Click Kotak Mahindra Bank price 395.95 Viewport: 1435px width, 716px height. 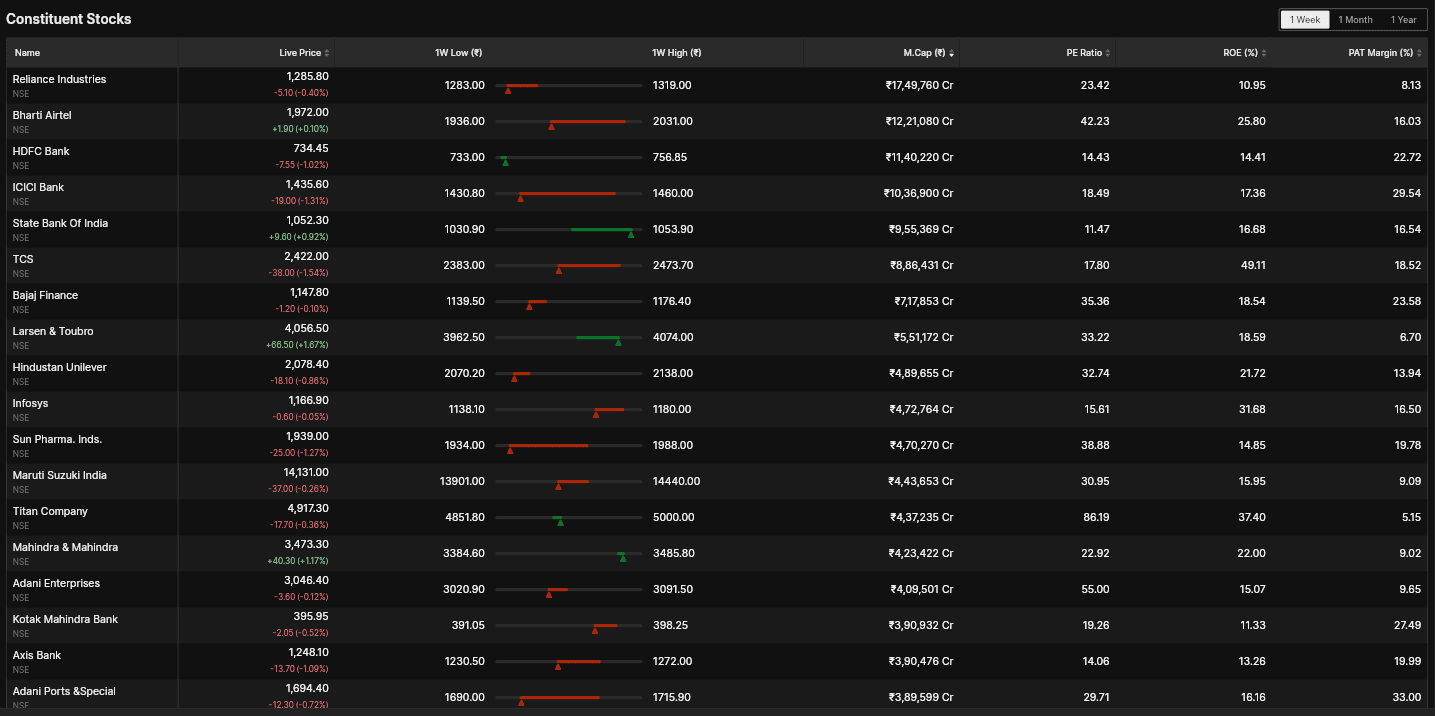click(312, 616)
